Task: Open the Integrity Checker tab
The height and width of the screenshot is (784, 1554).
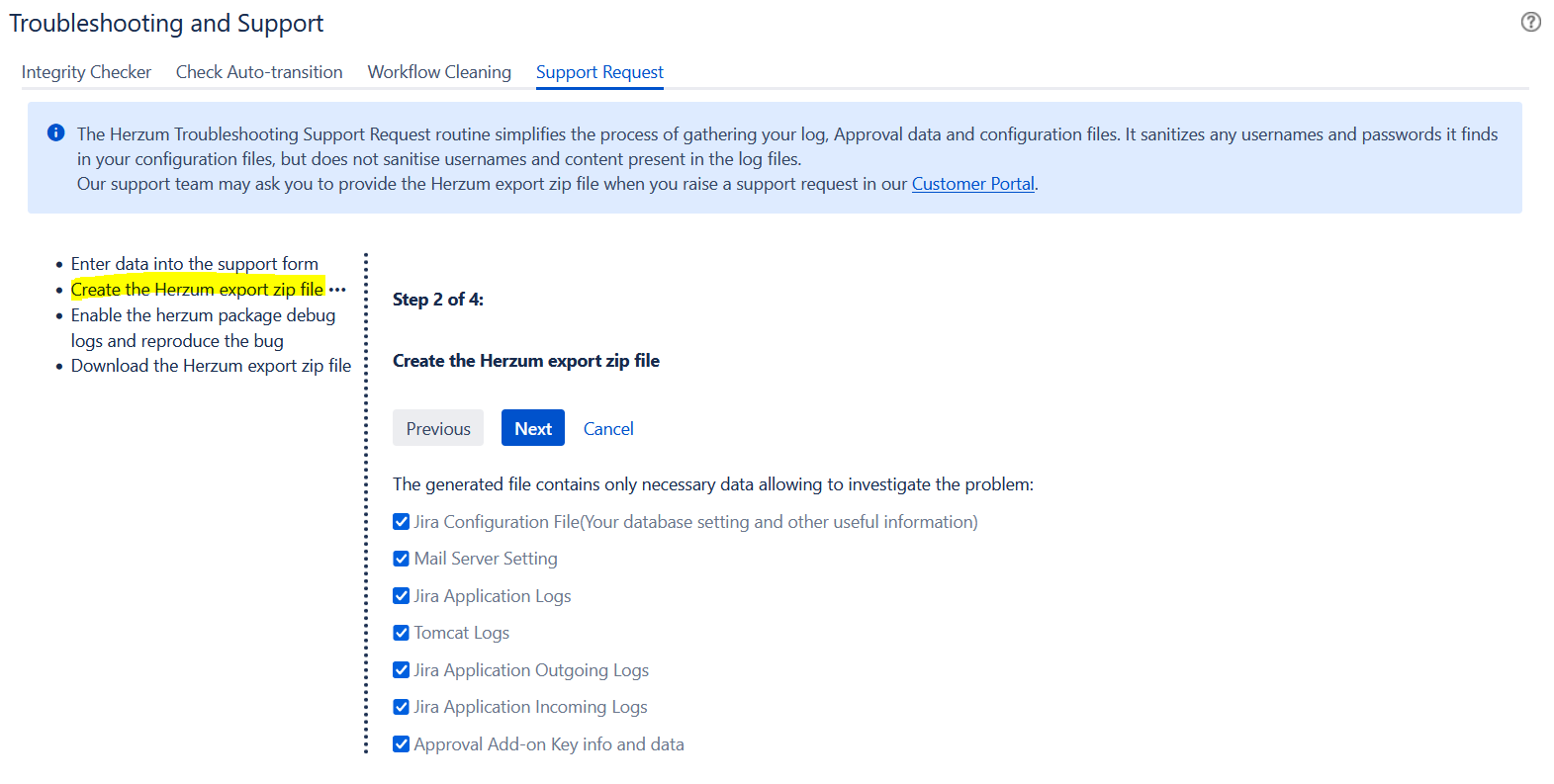Action: coord(86,72)
